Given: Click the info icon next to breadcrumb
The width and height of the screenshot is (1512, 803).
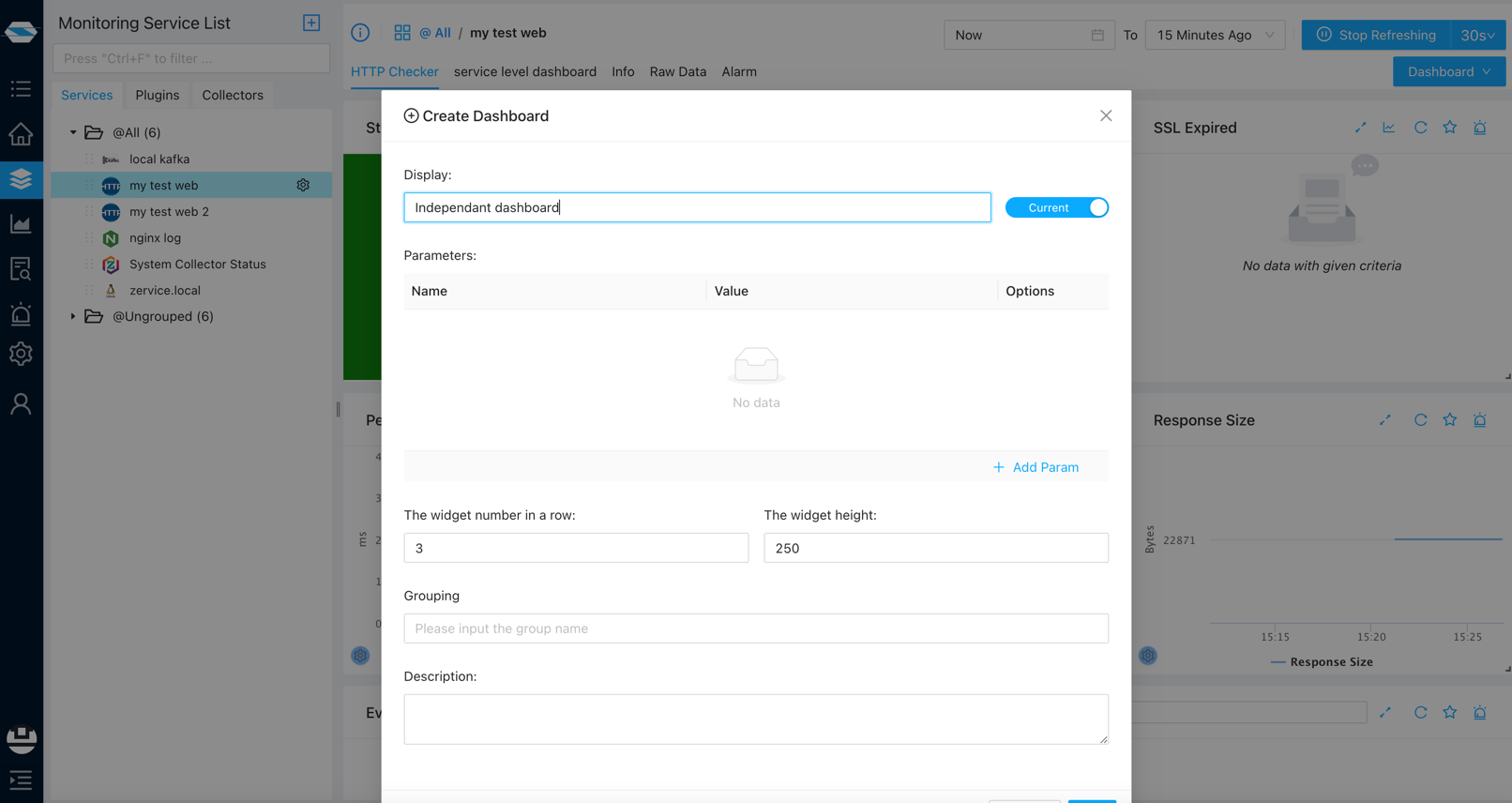Looking at the screenshot, I should click(360, 33).
